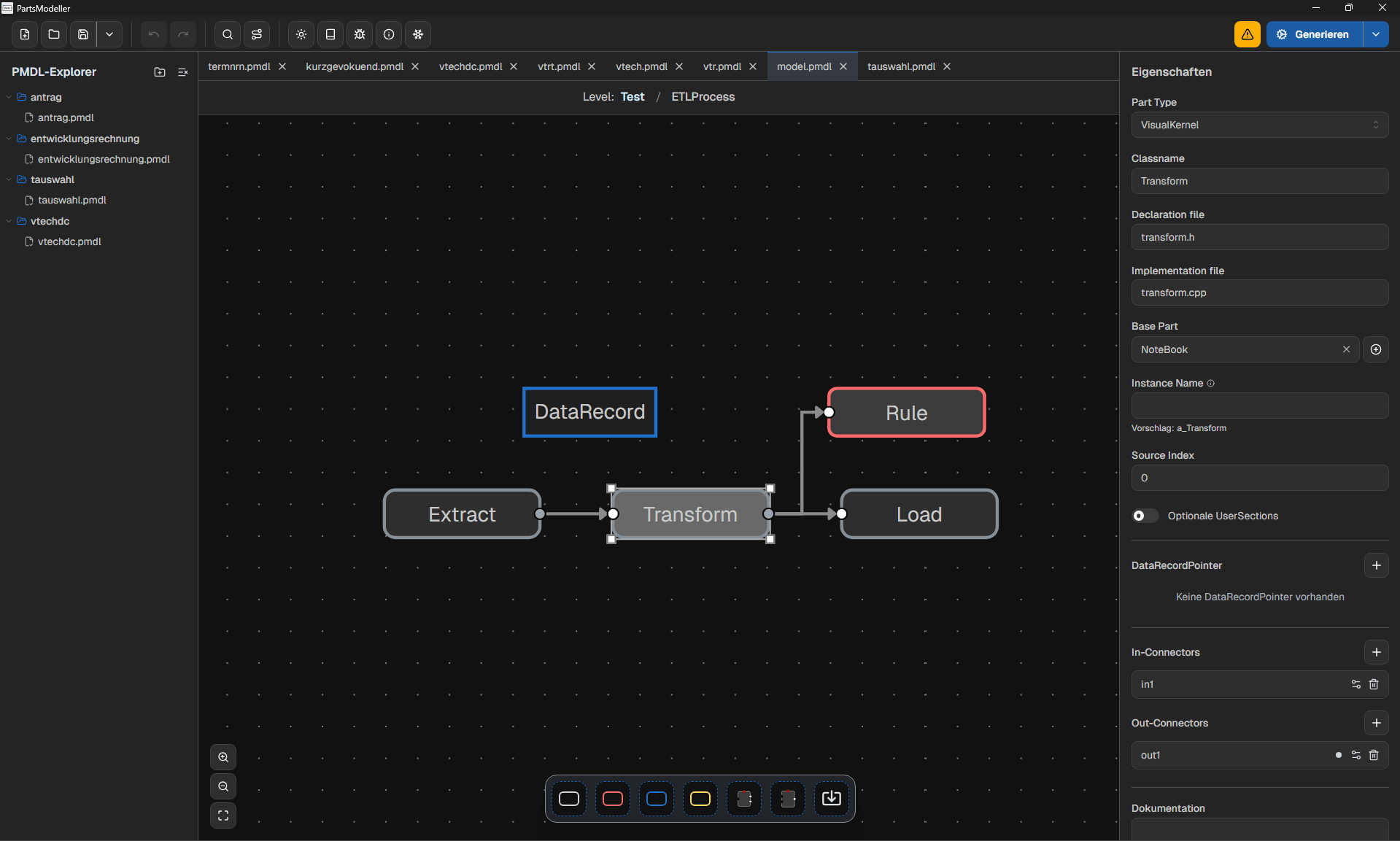Expand the Generieren dropdown arrow

pos(1376,34)
